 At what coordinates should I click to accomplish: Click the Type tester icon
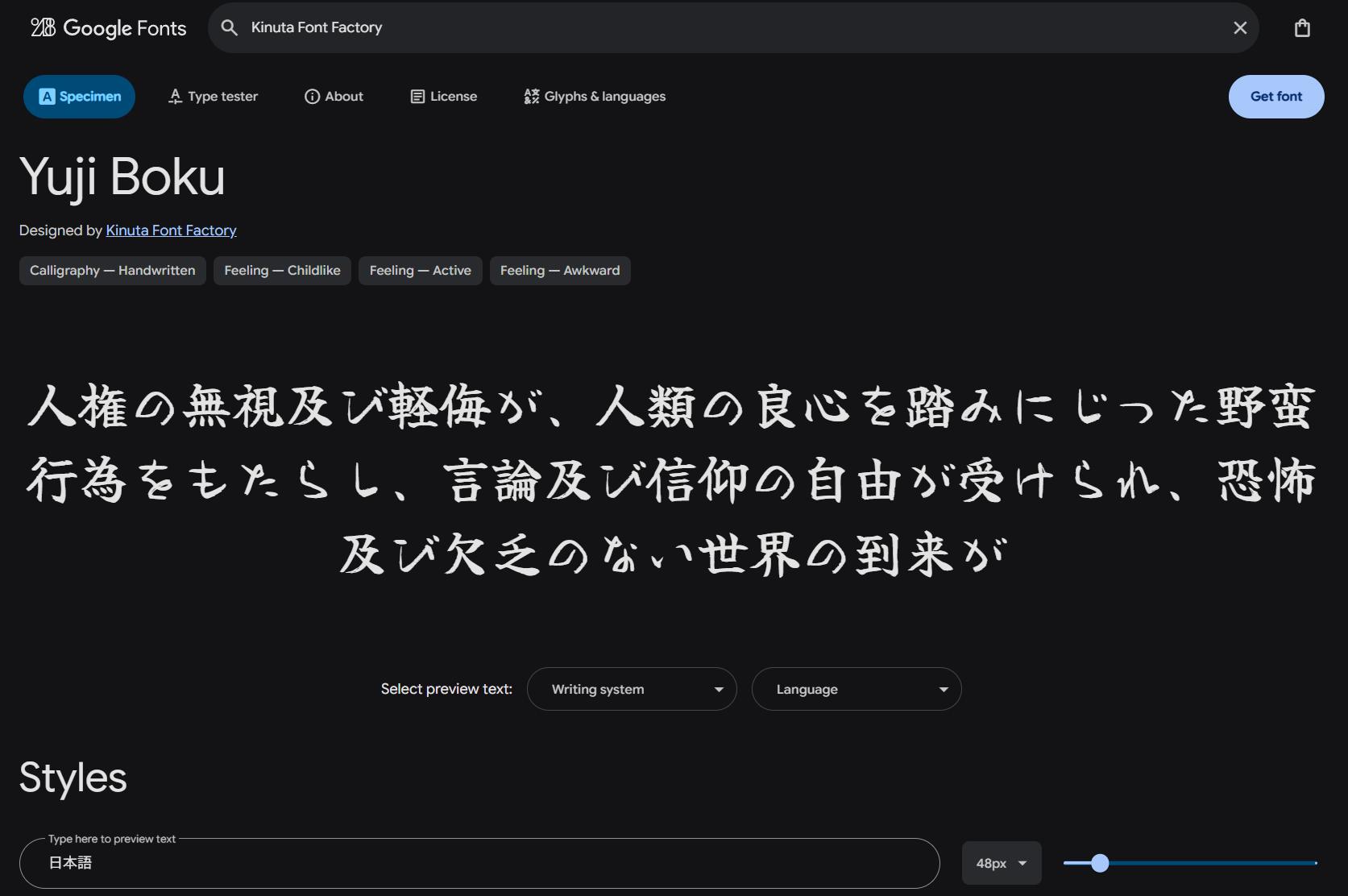175,96
